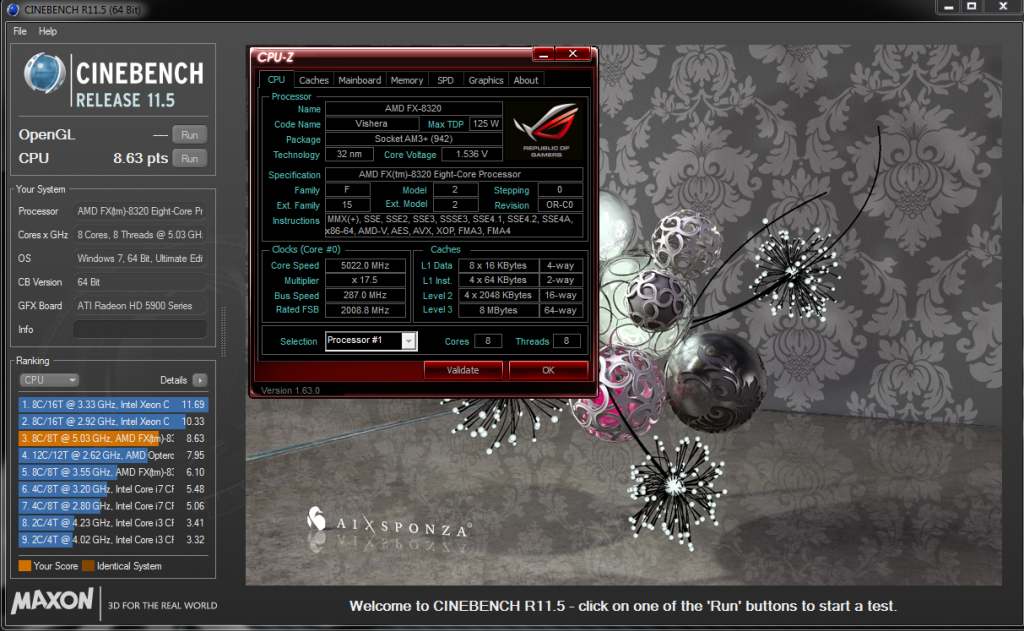1024x631 pixels.
Task: Click the Revision value OR-C0
Action: pos(560,204)
